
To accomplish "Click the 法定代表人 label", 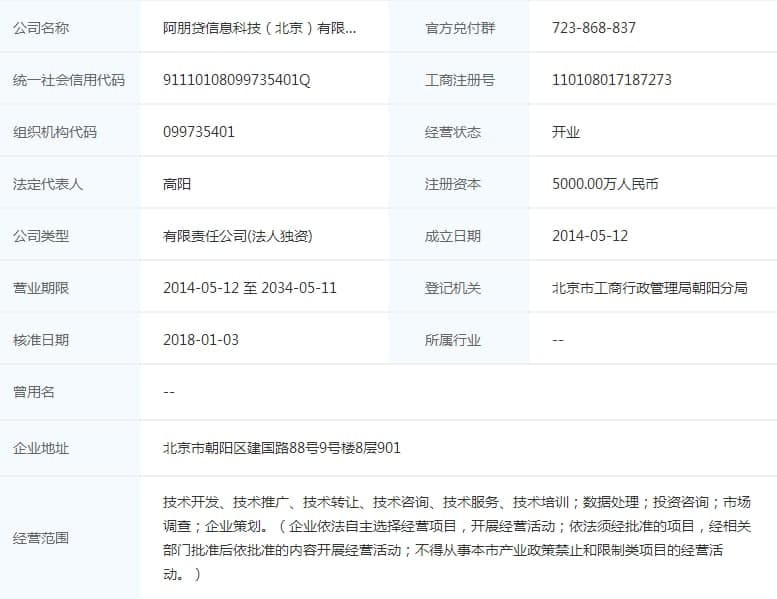I will [48, 184].
